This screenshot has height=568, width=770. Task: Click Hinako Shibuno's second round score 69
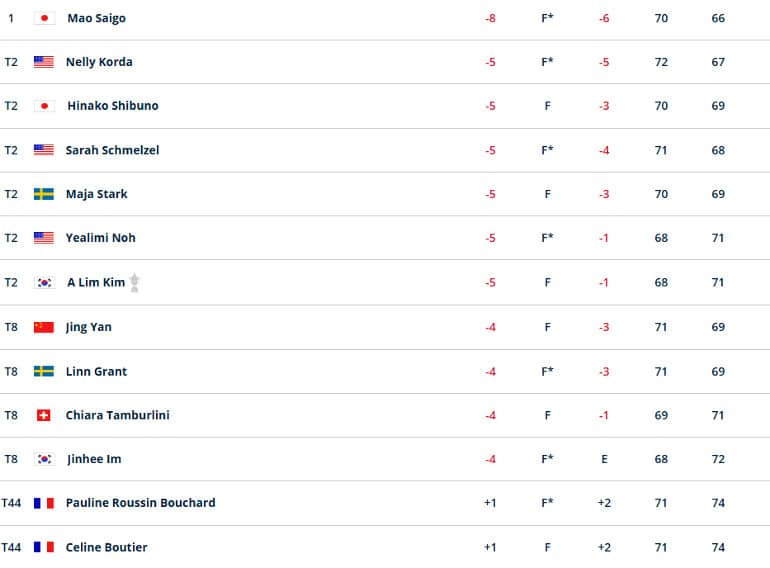tap(718, 106)
